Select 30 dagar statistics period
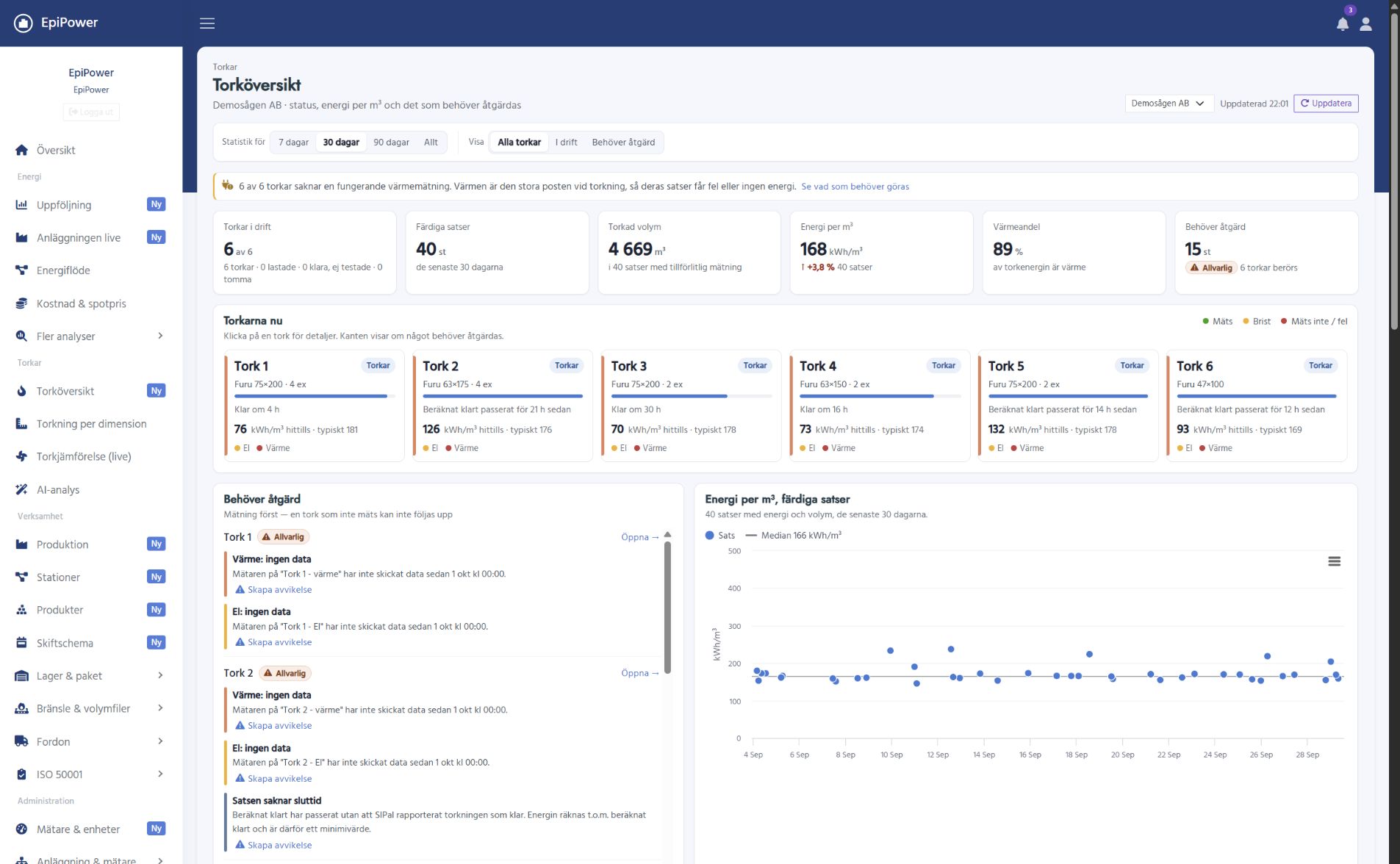Viewport: 1400px width, 864px height. coord(341,142)
